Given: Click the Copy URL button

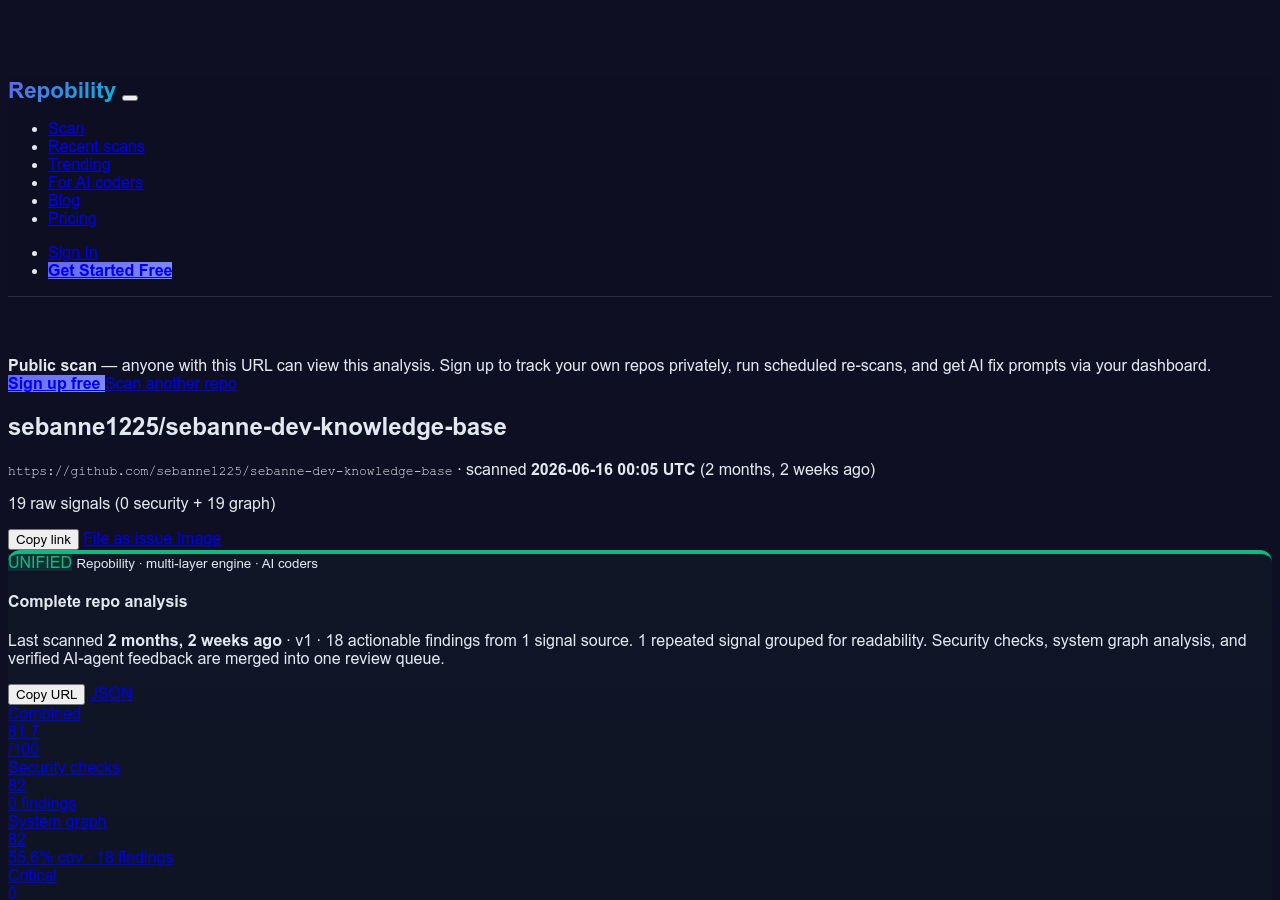Looking at the screenshot, I should point(46,694).
